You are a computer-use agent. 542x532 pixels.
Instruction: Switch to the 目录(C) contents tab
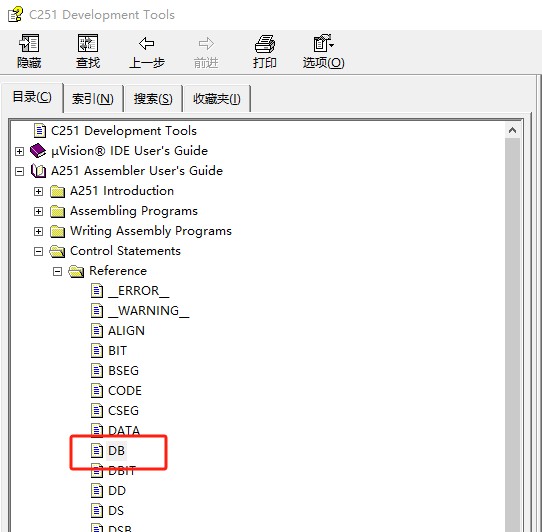pos(32,97)
